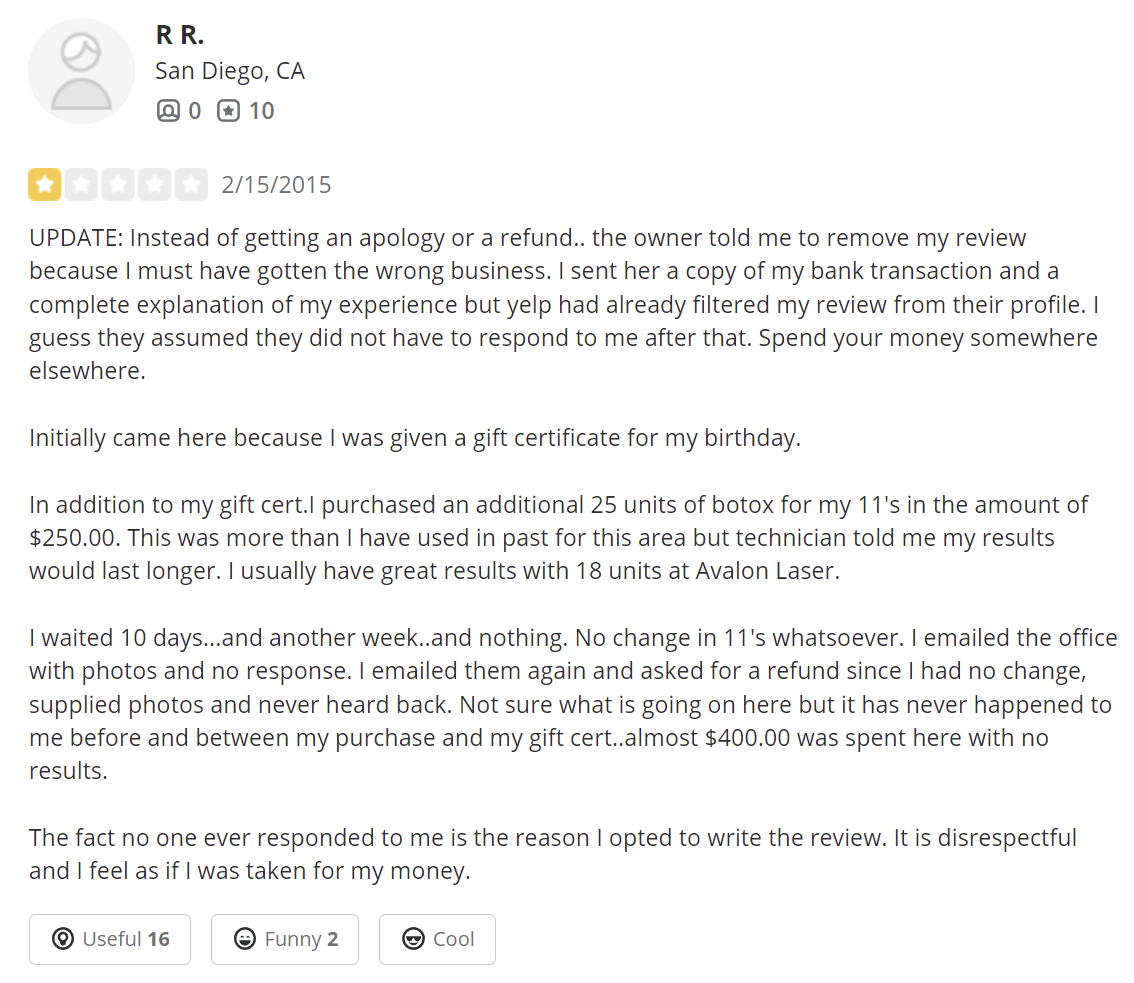Select the fifth empty rating star
The height and width of the screenshot is (983, 1134).
pyautogui.click(x=192, y=184)
